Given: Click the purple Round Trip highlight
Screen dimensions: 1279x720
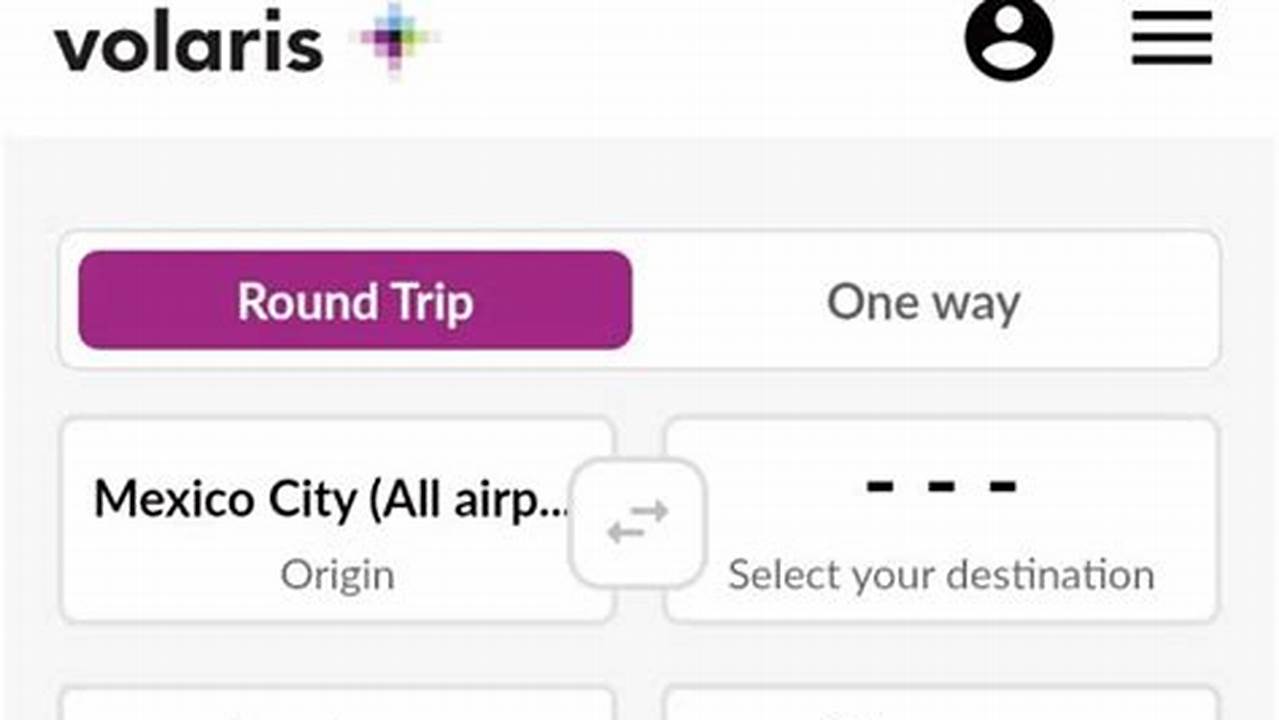Looking at the screenshot, I should pos(355,300).
